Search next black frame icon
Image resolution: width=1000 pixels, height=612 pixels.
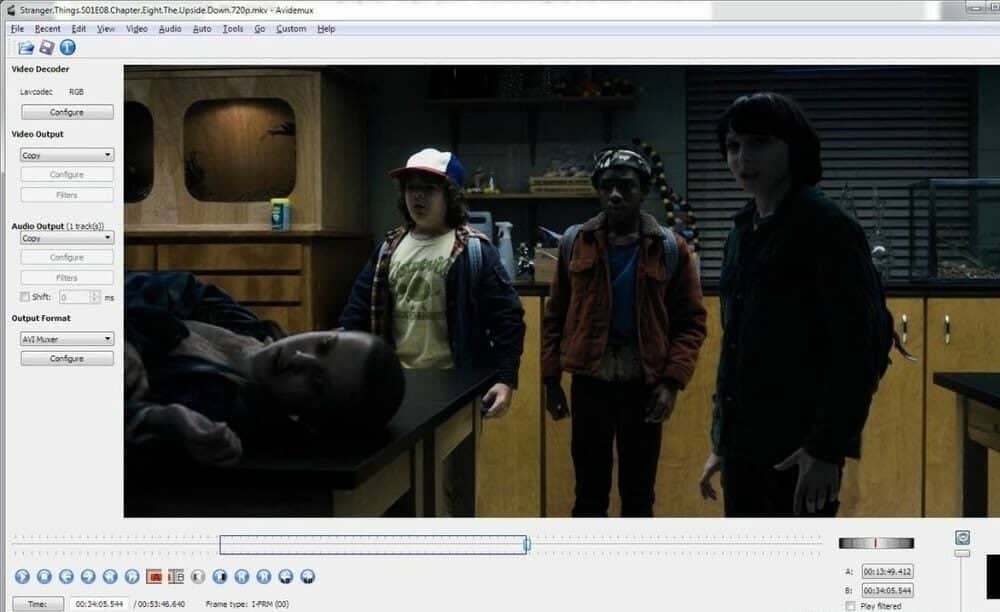coord(220,576)
